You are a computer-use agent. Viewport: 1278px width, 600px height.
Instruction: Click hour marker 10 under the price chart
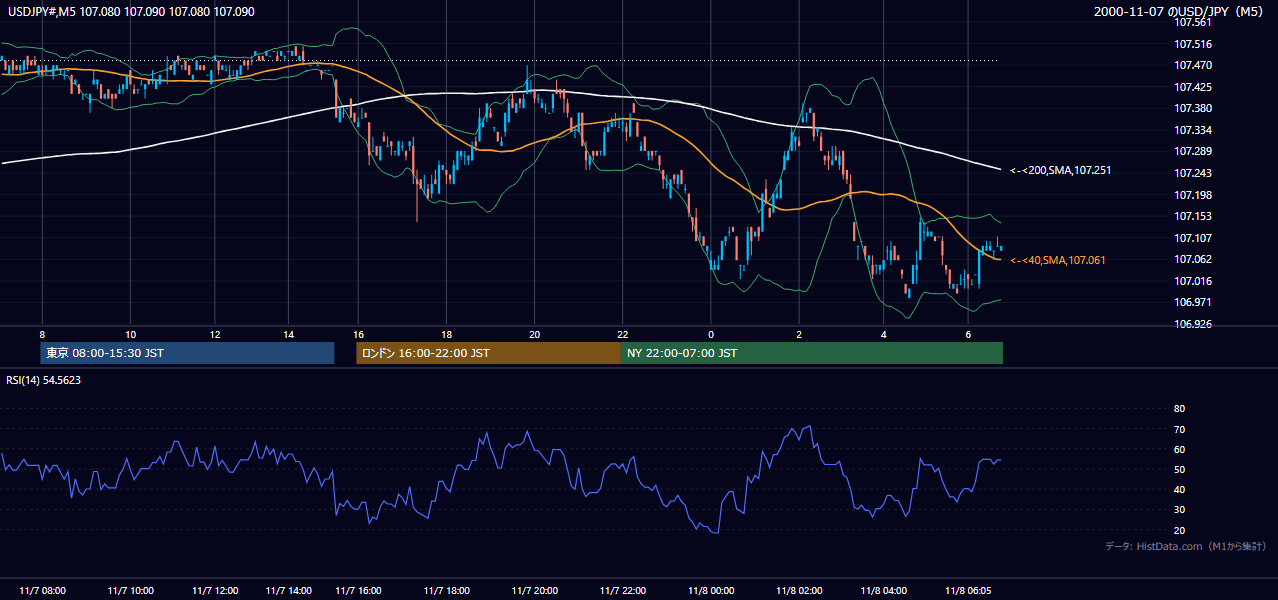[x=130, y=334]
